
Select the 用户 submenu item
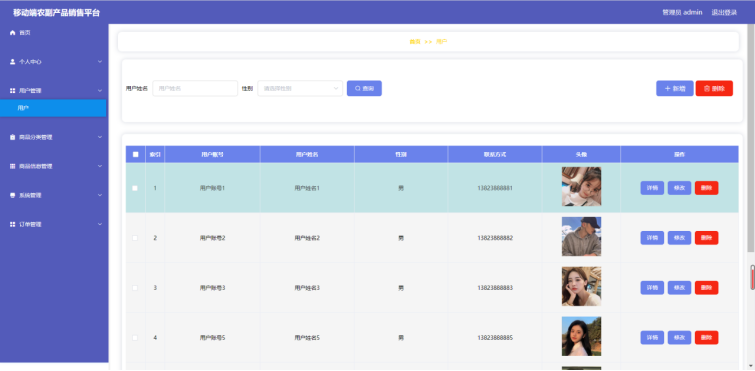click(x=53, y=108)
